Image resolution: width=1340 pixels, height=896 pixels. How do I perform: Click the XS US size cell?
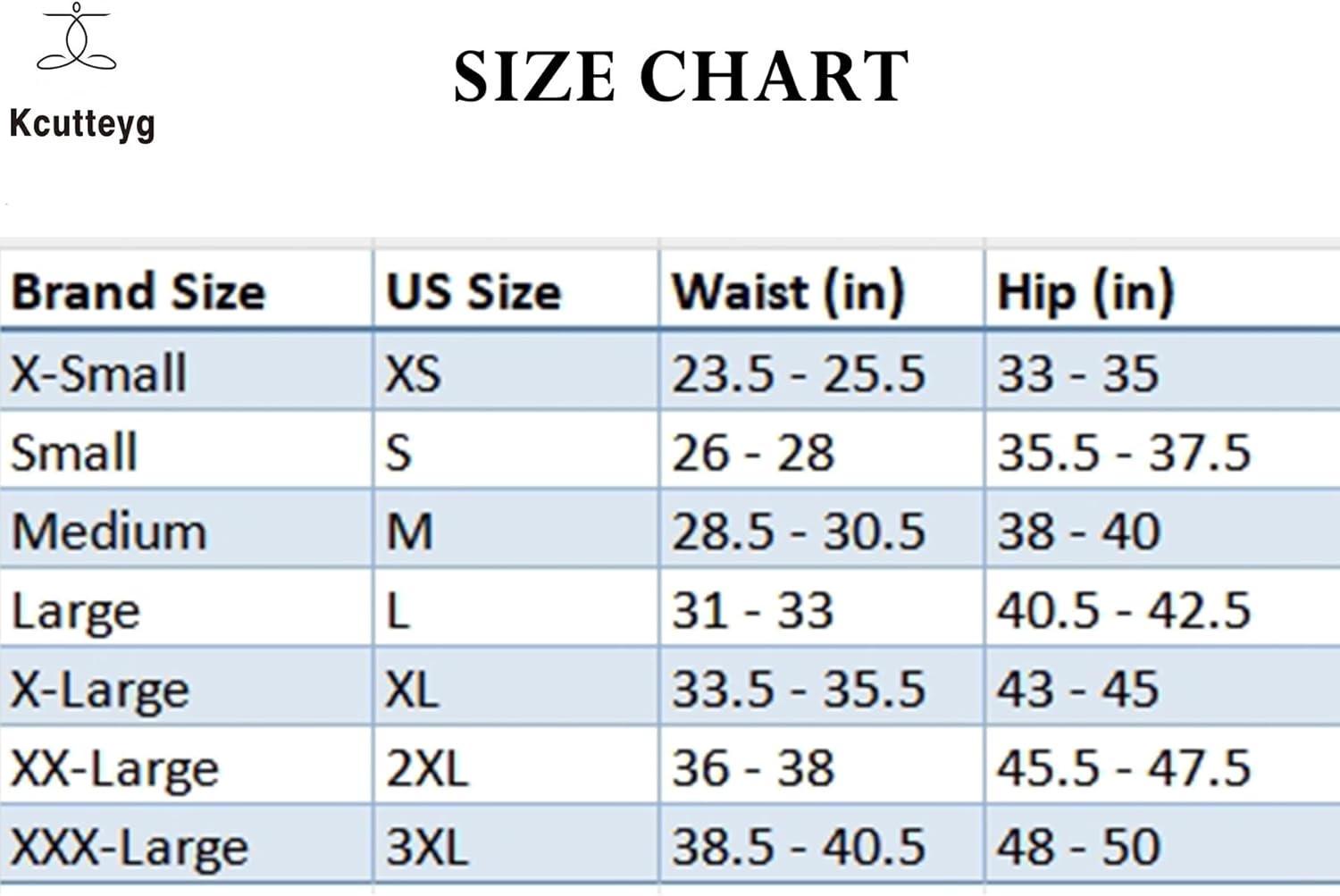point(413,373)
